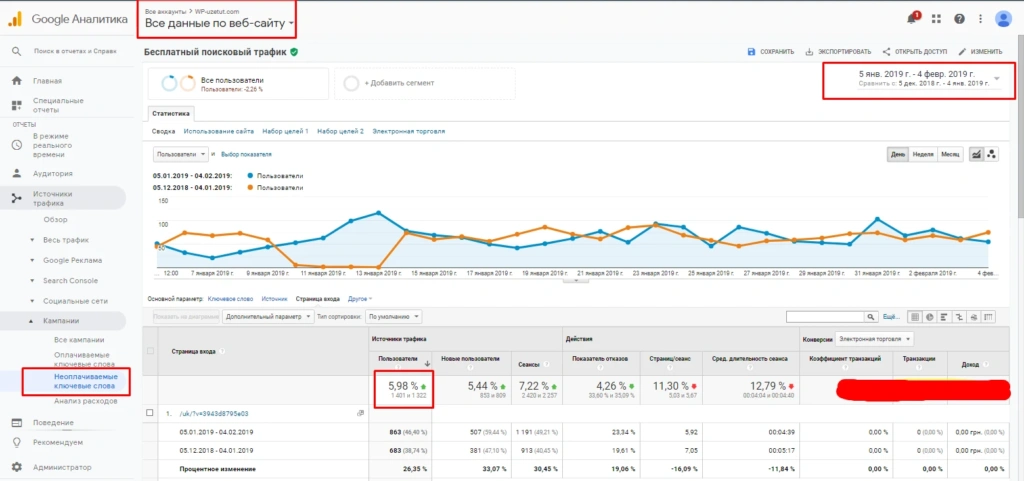Select the pie chart percentage view icon
This screenshot has width=1024, height=481.
click(x=929, y=317)
